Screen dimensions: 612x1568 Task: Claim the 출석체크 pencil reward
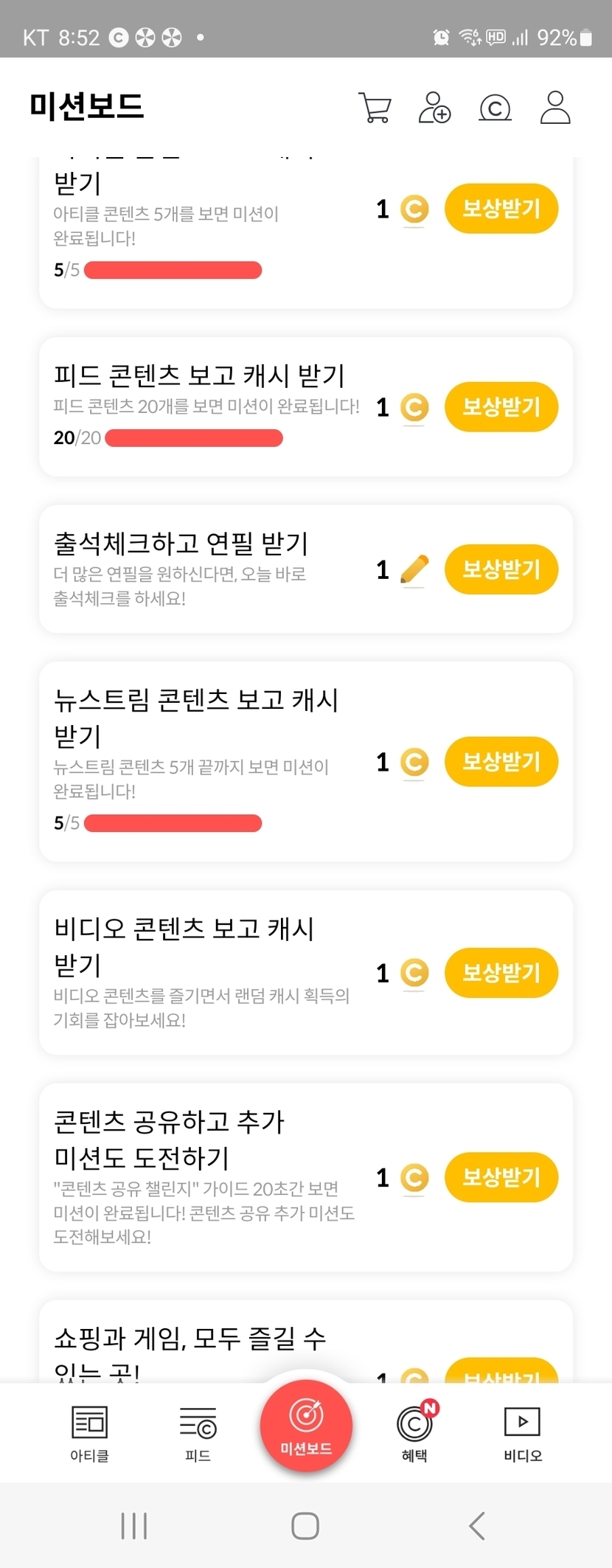tap(501, 569)
